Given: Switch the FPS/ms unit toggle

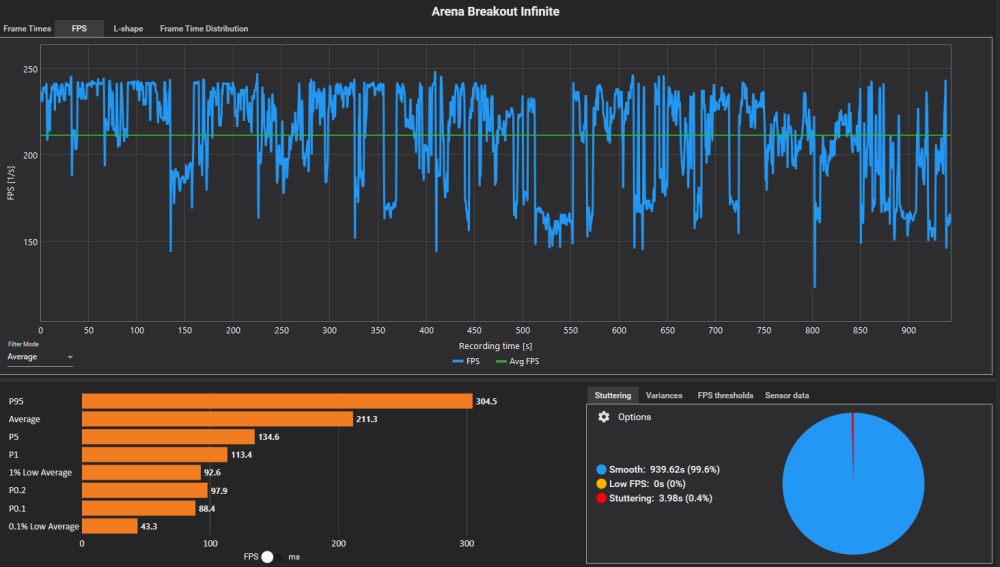Looking at the screenshot, I should pyautogui.click(x=267, y=556).
